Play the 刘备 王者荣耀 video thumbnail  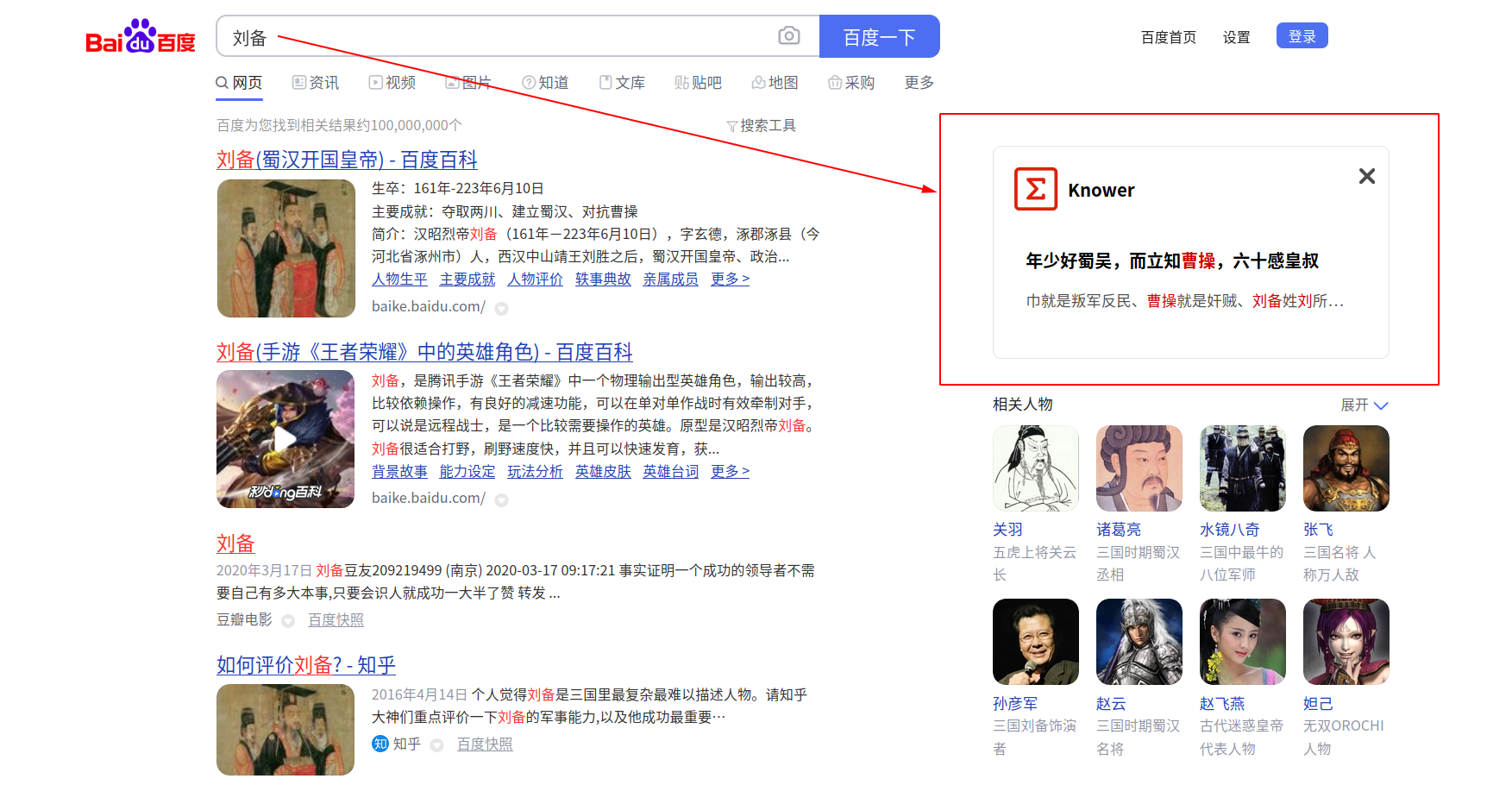[285, 439]
